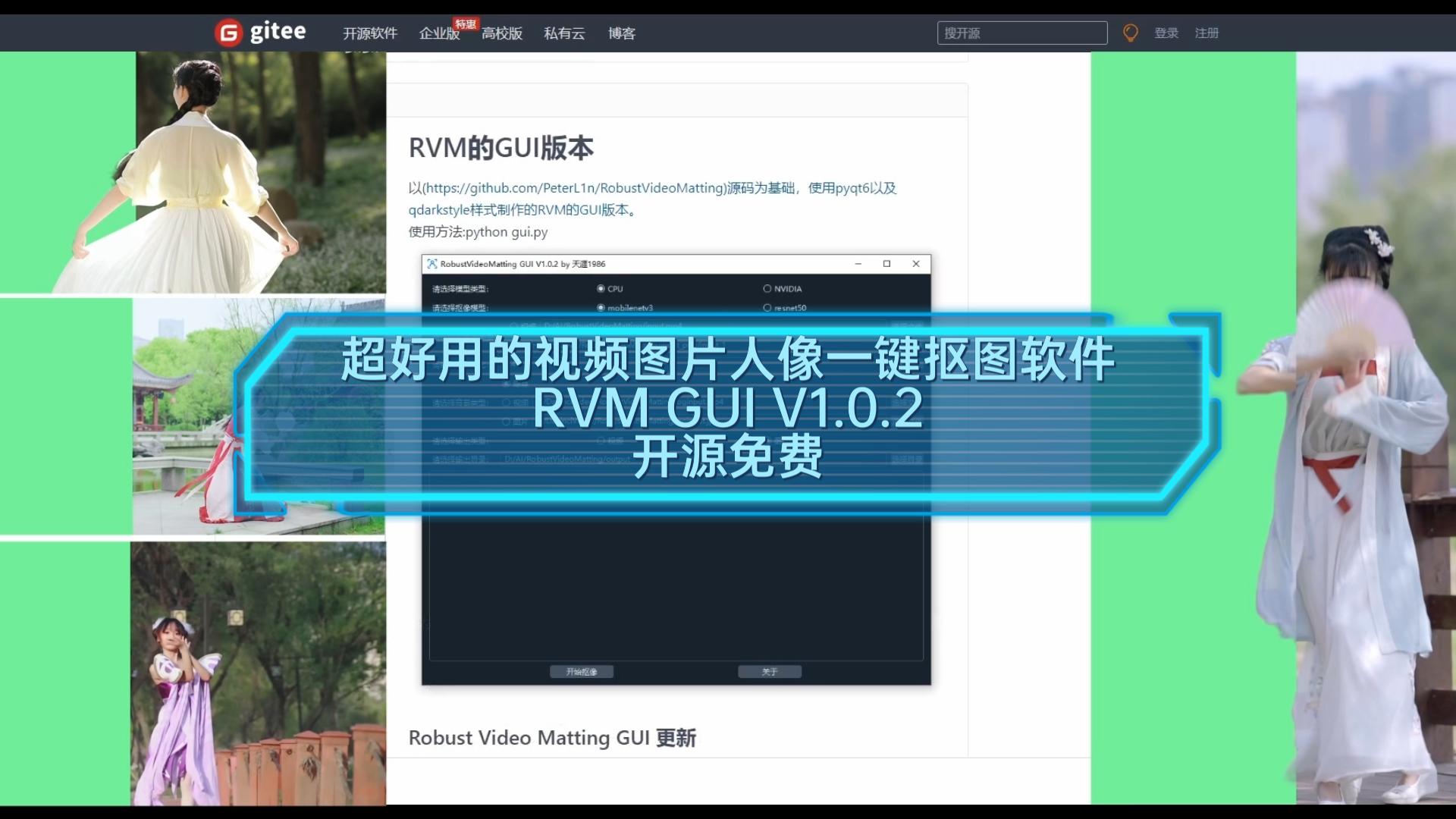Click the 特惠 badge on 企业版
The height and width of the screenshot is (819, 1456).
point(466,24)
